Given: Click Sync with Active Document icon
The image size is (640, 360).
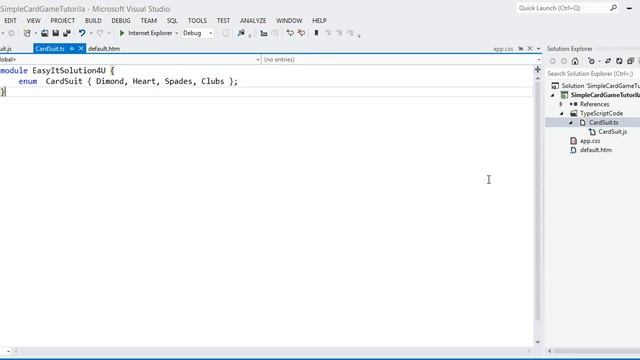Looking at the screenshot, I should click(608, 61).
